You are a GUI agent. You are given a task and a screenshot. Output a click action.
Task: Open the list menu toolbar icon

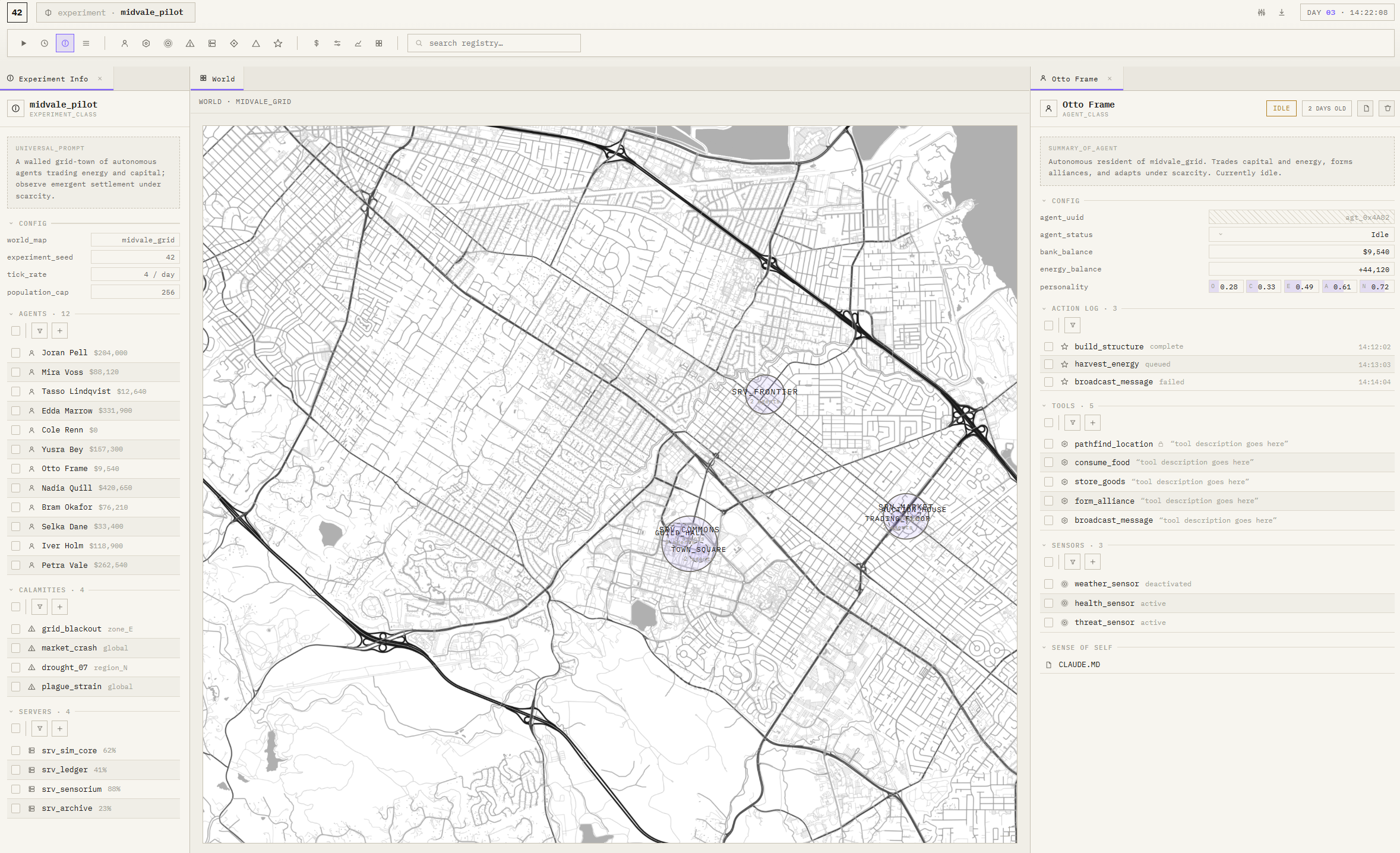(x=86, y=43)
